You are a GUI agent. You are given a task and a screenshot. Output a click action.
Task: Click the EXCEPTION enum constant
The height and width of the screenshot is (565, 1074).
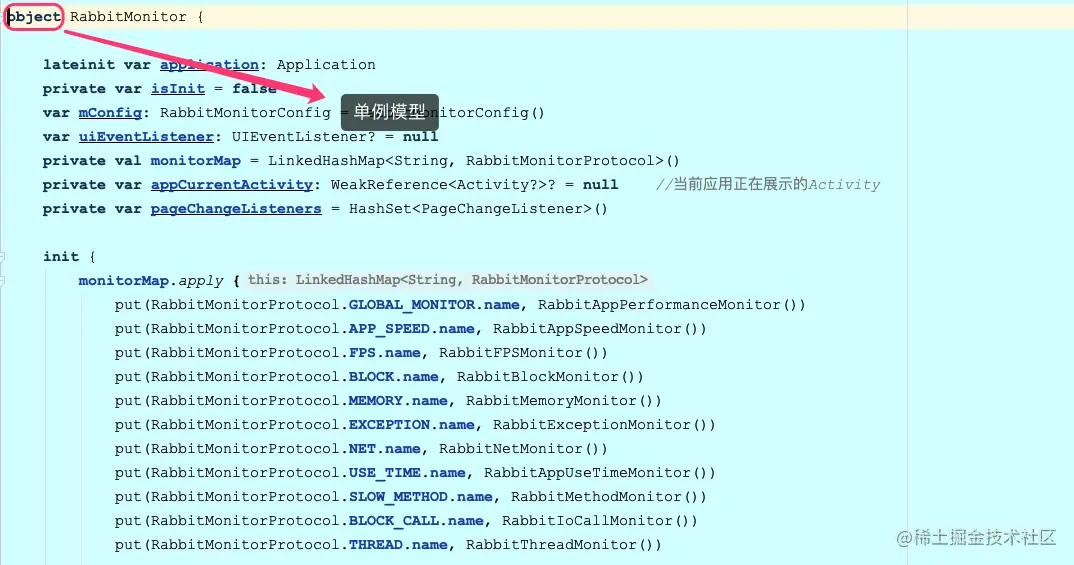pyautogui.click(x=389, y=424)
